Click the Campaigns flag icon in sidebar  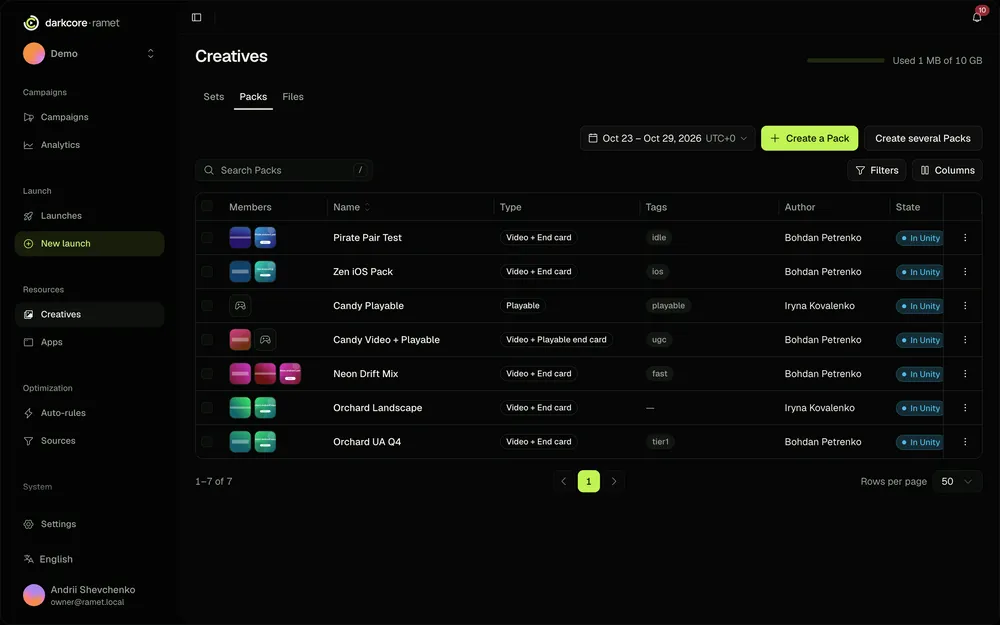29,117
